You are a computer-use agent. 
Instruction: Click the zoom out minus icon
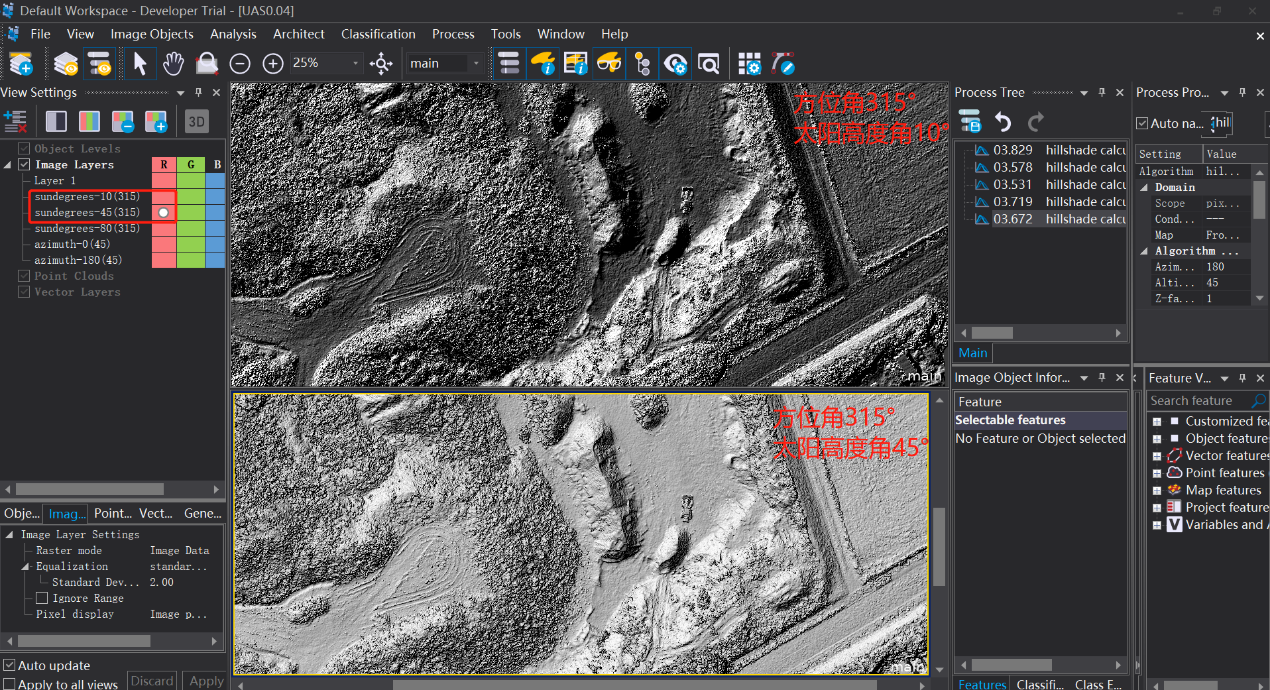(x=240, y=64)
